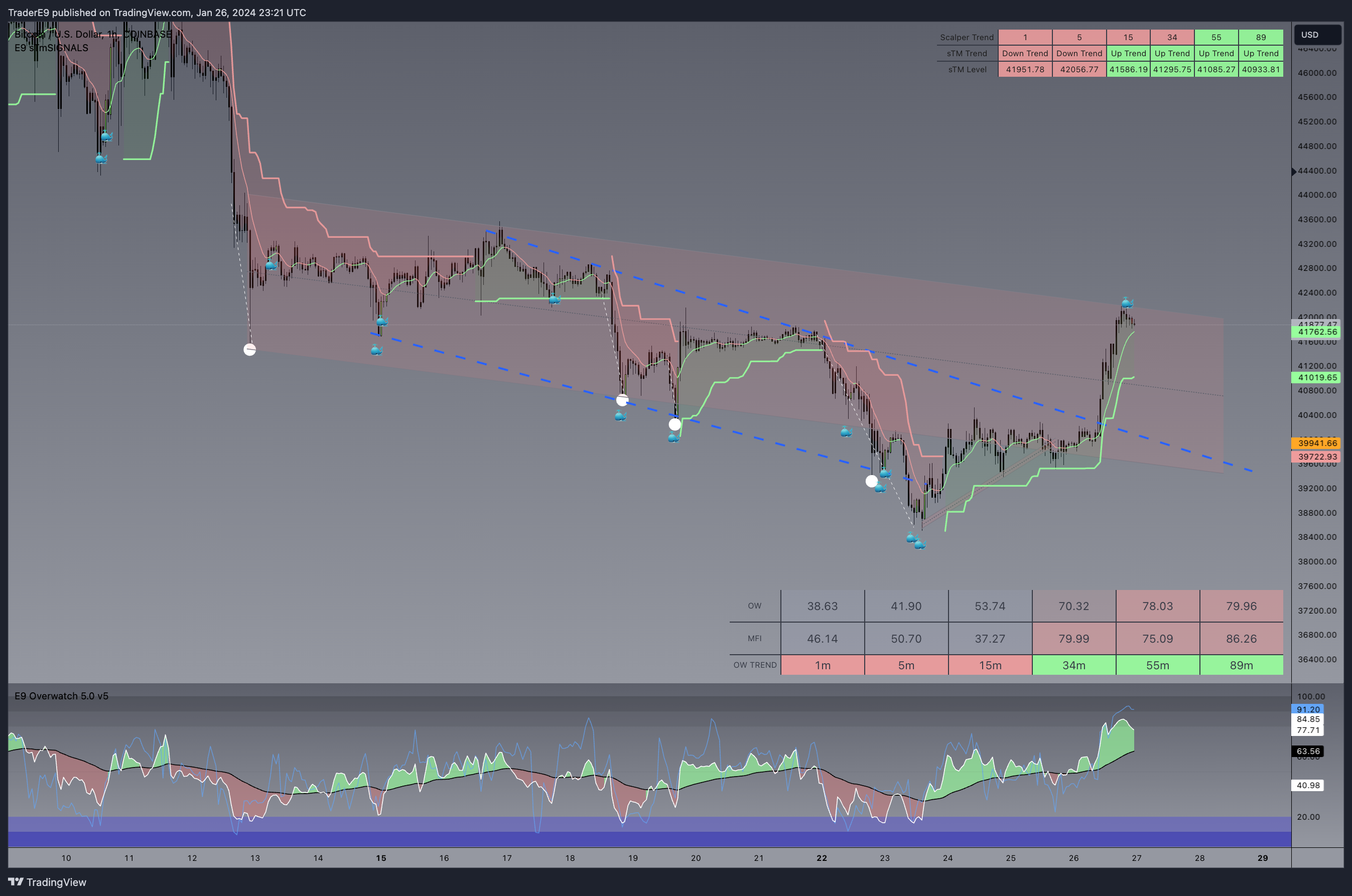Click the bold date label 29
The image size is (1352, 896).
1262,858
